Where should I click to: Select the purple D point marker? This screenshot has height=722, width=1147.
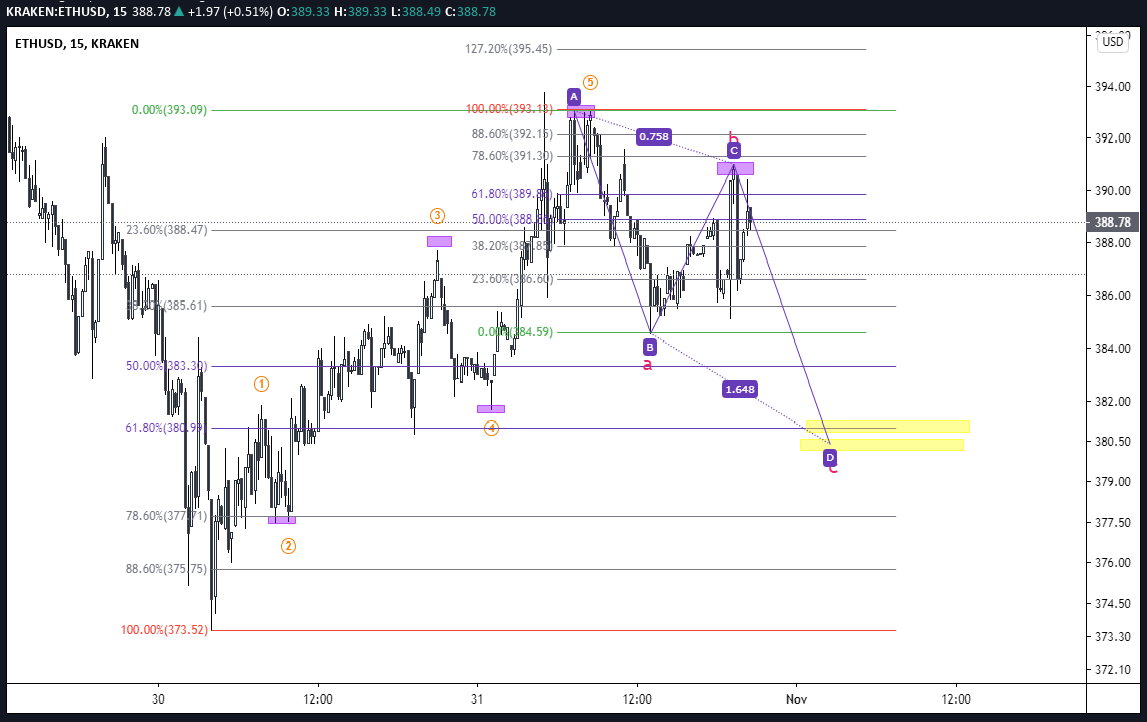pyautogui.click(x=830, y=458)
